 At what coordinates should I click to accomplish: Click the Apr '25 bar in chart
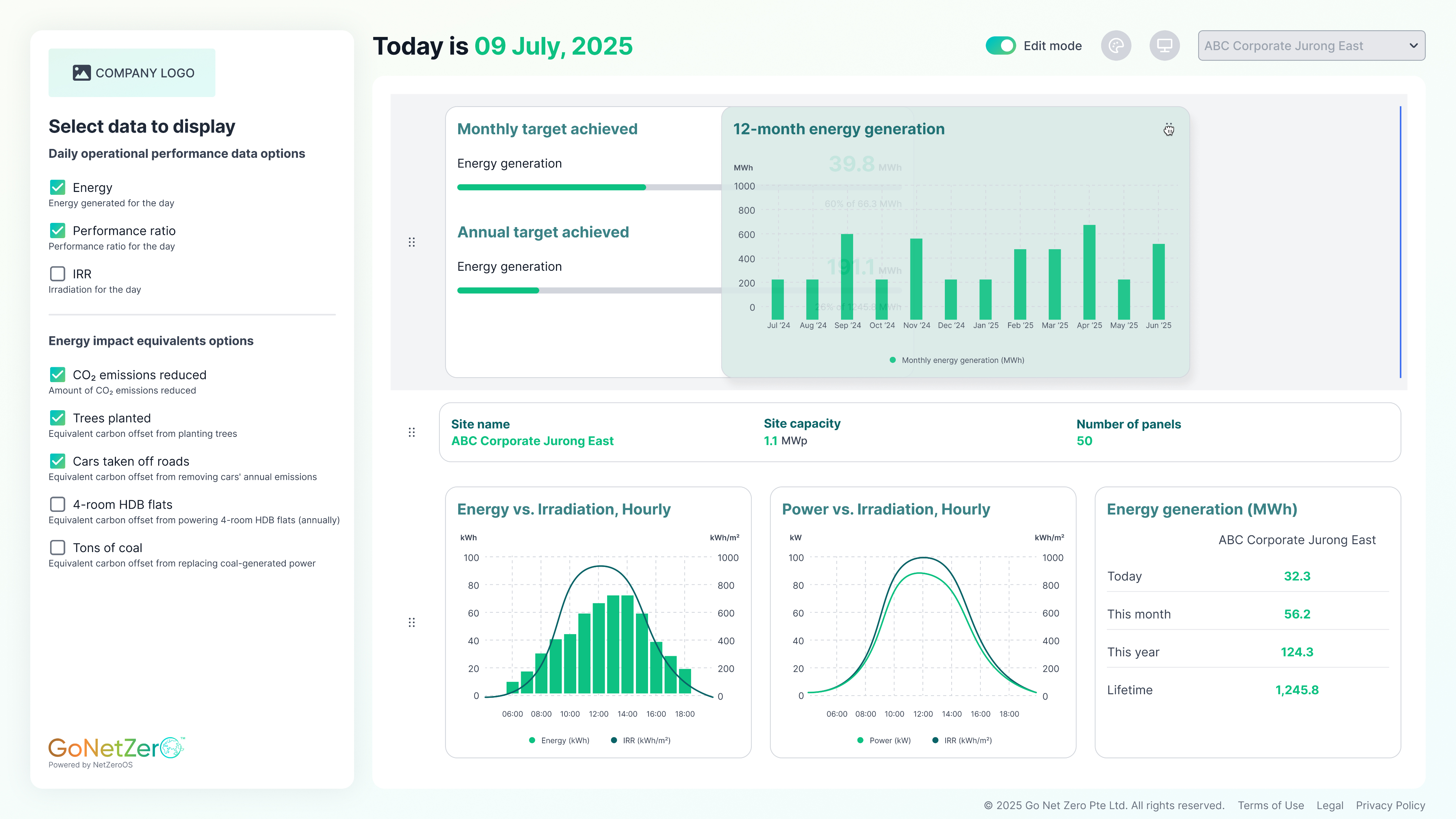1089,272
